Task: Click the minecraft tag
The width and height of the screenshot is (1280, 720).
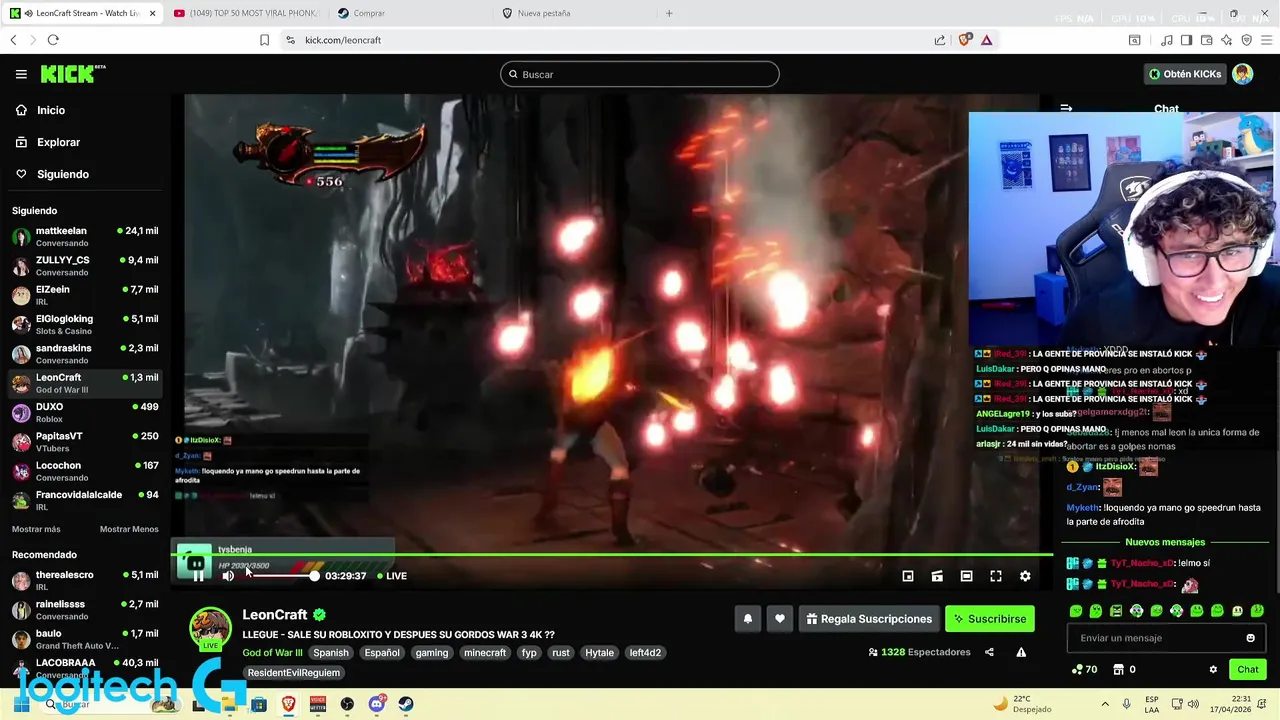Action: click(485, 653)
